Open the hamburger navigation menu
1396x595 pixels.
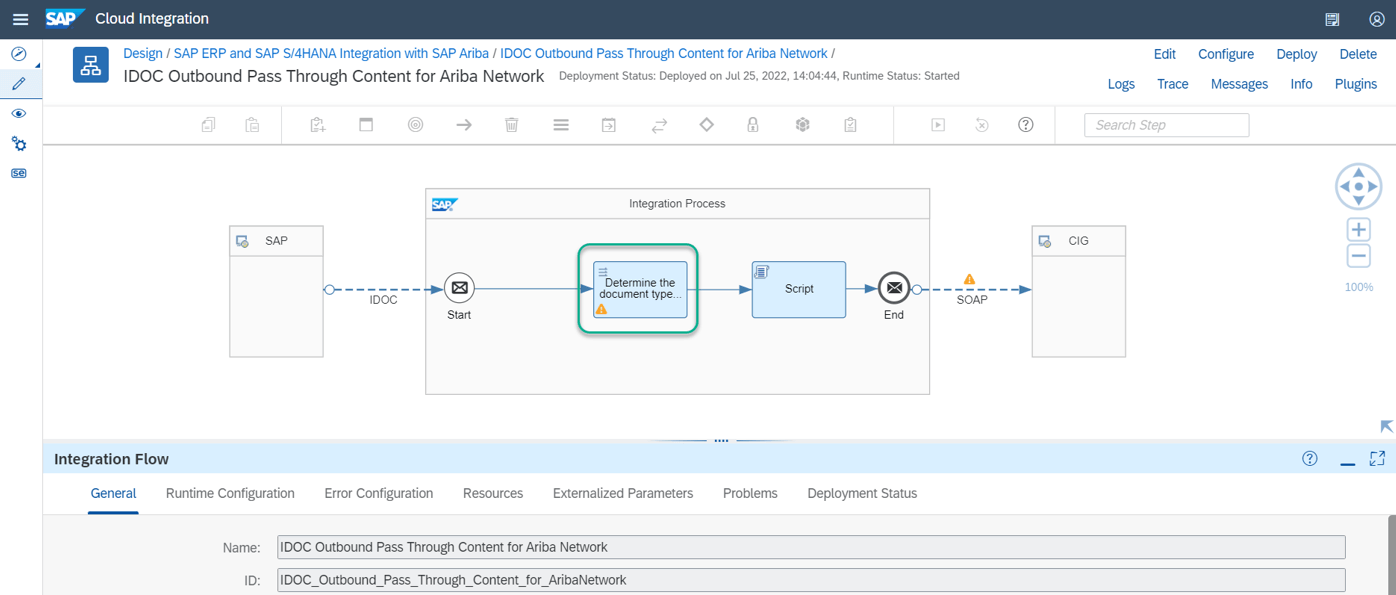point(20,19)
